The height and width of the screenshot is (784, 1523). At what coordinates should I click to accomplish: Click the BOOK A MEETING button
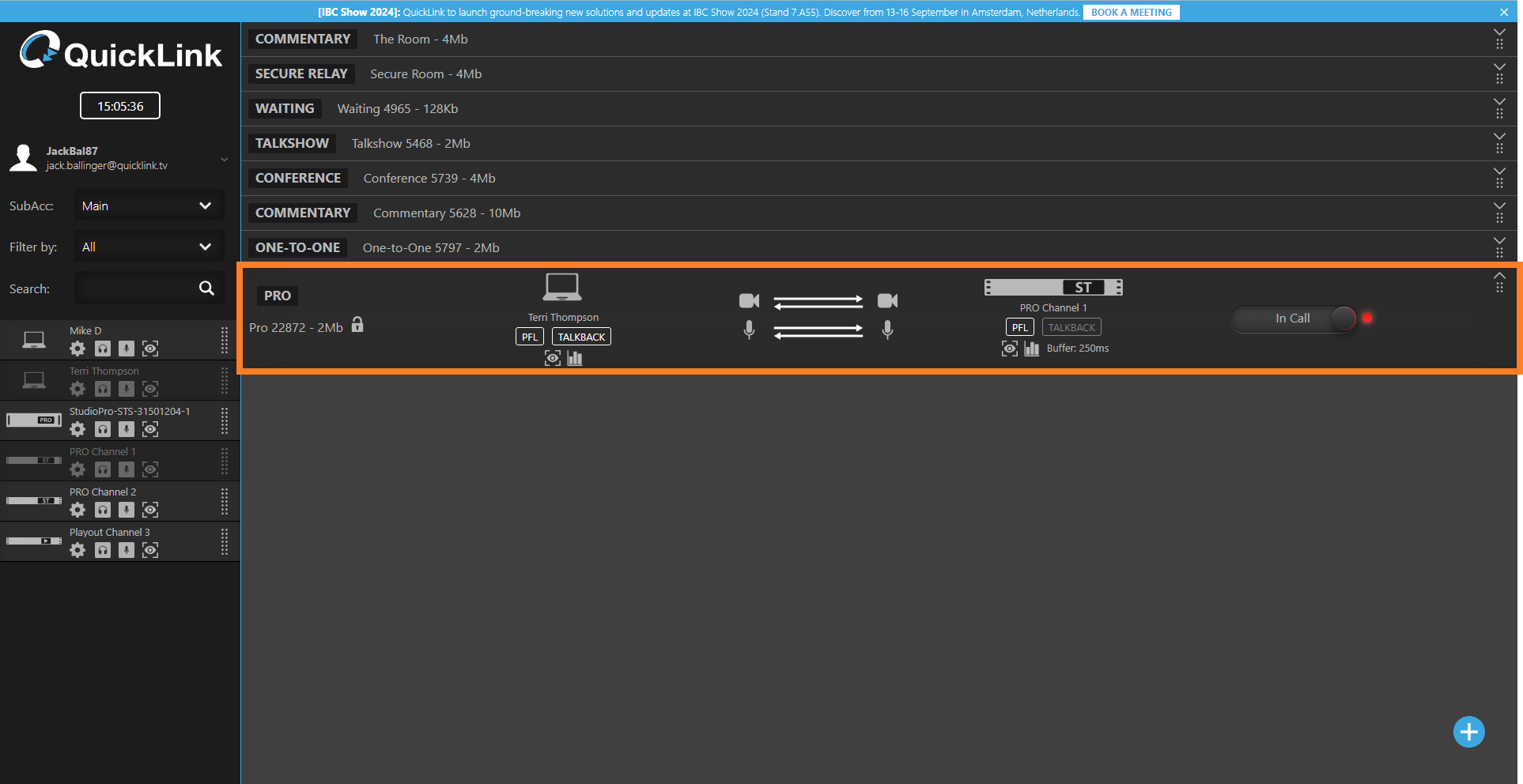[x=1131, y=13]
